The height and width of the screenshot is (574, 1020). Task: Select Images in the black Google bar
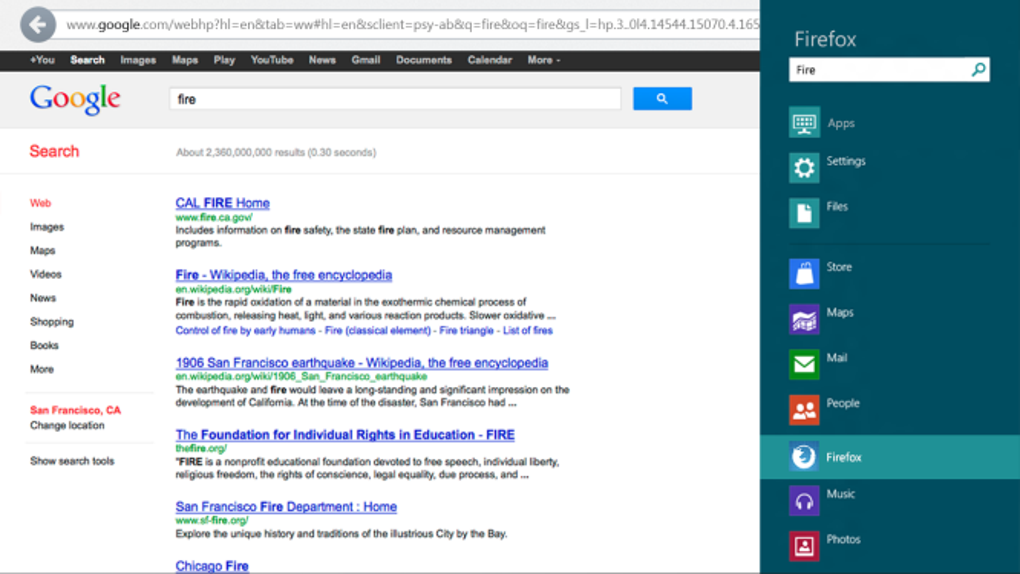pos(138,60)
